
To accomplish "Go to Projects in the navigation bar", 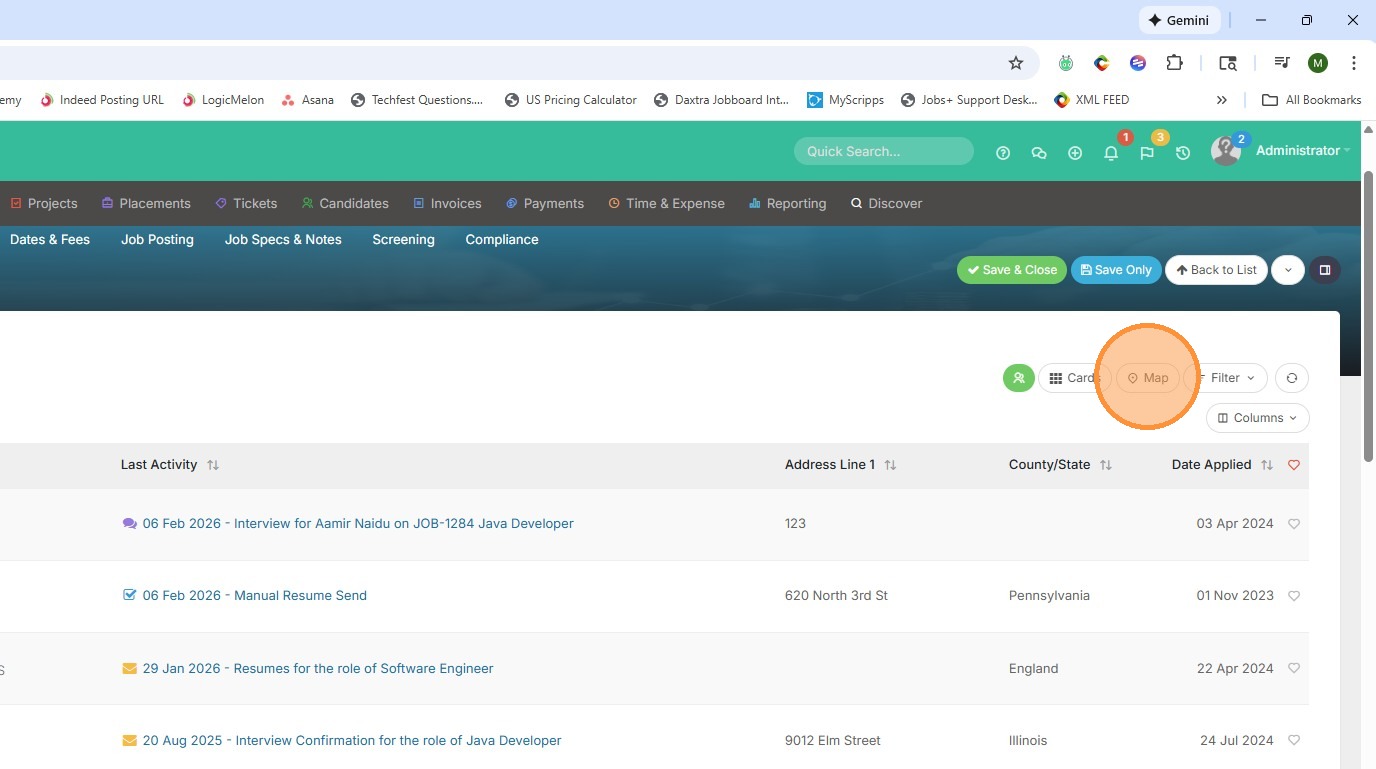I will pos(44,203).
